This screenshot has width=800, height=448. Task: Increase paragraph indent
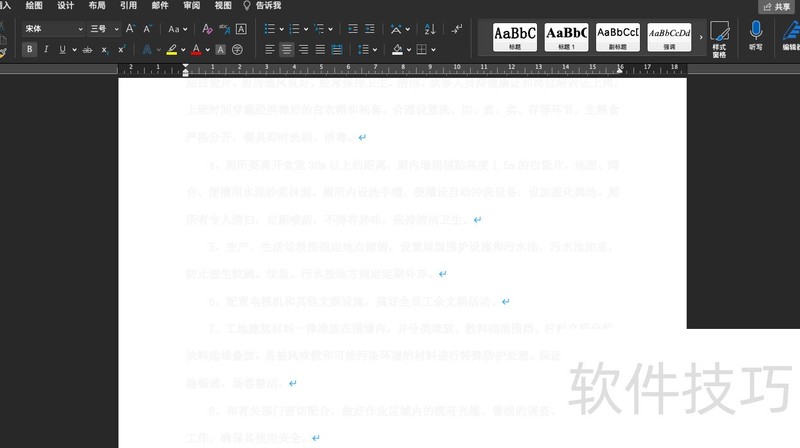pyautogui.click(x=370, y=29)
